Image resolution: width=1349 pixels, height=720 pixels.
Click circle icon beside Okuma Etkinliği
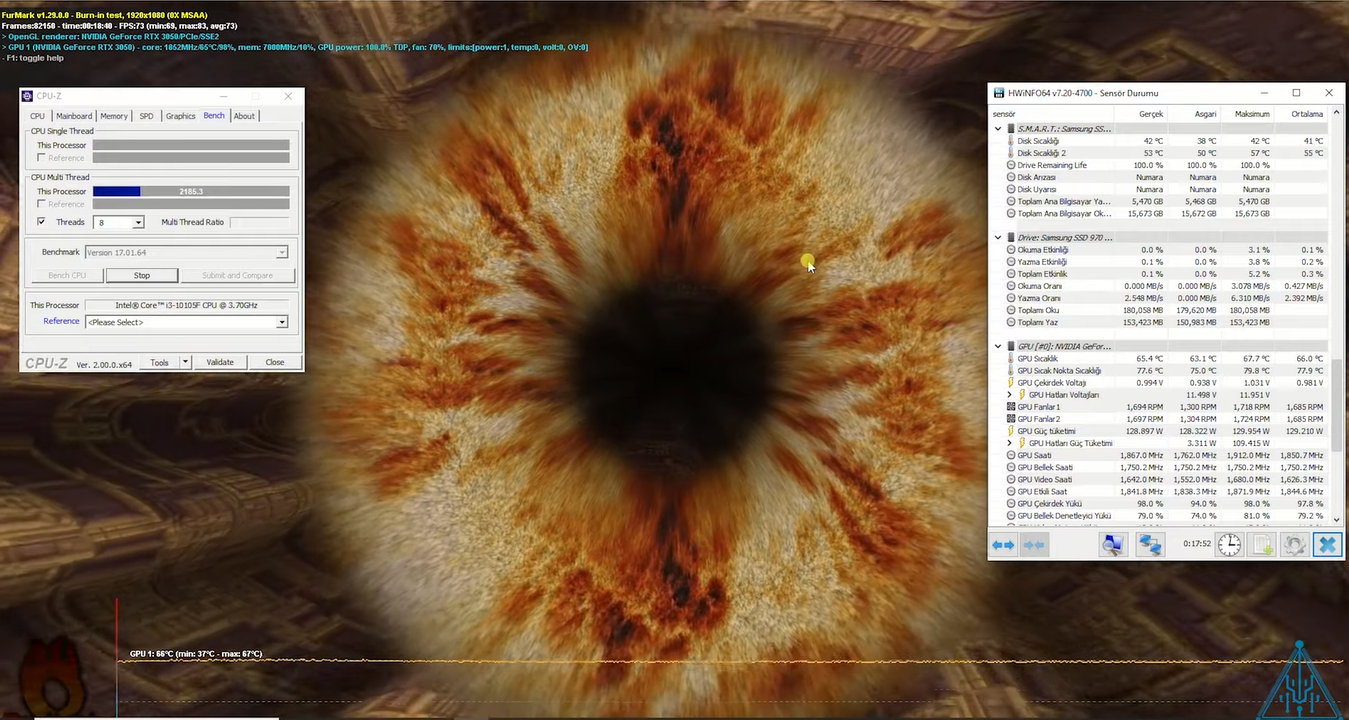[x=1011, y=249]
